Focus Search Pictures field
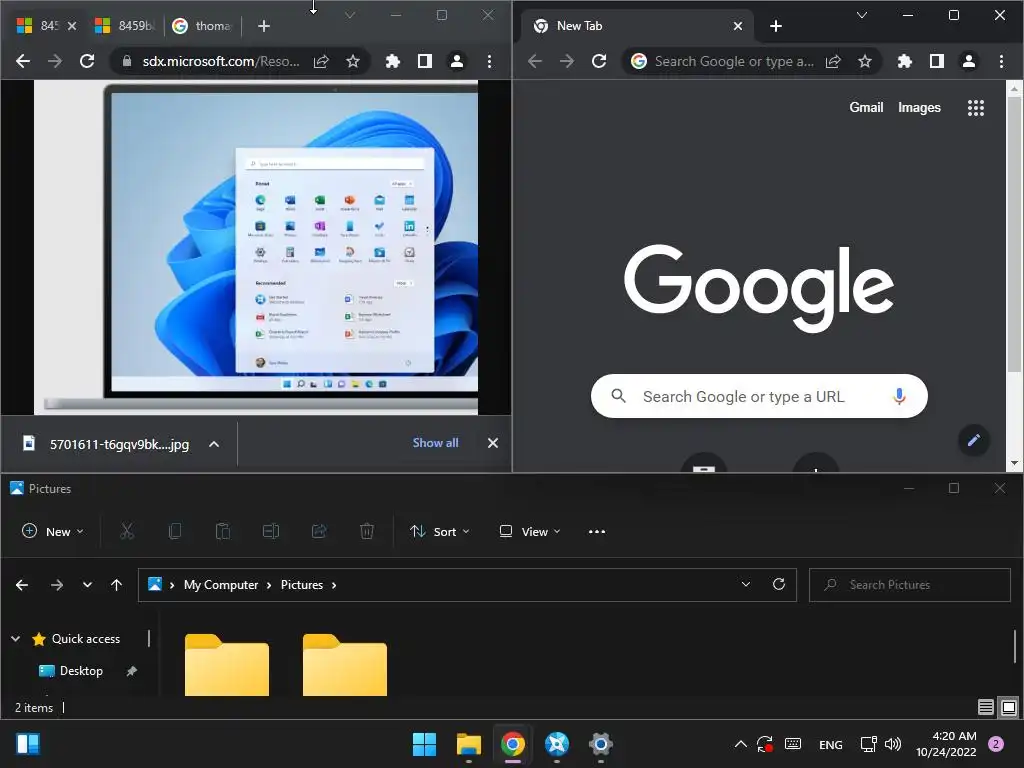 click(x=910, y=584)
